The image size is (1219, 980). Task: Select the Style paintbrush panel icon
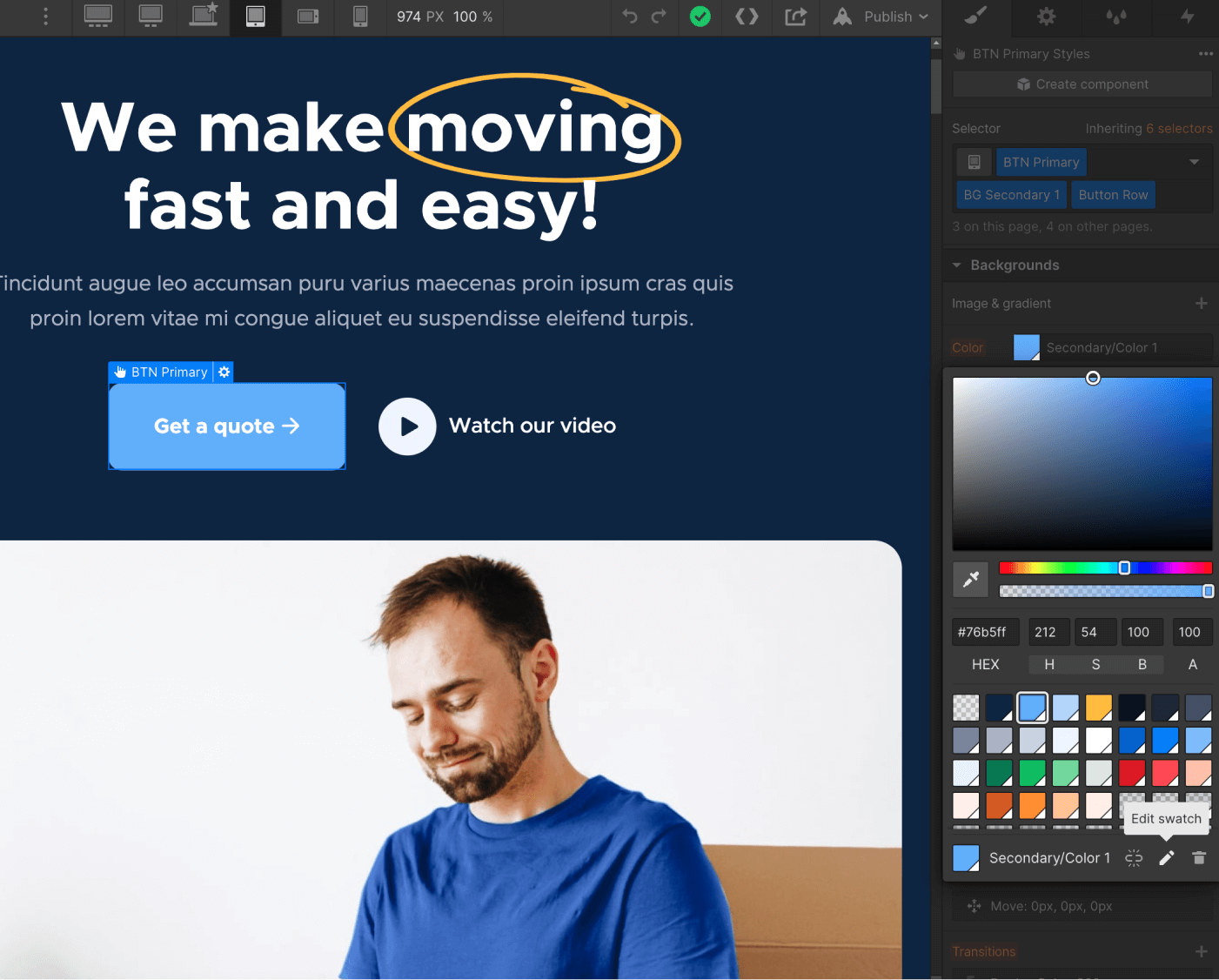tap(975, 17)
